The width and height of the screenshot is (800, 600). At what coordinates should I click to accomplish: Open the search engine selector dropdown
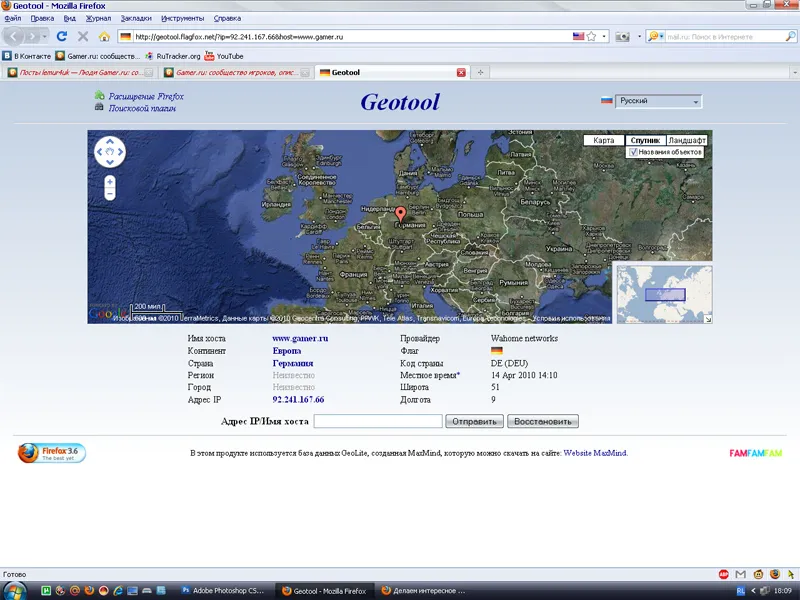(655, 36)
